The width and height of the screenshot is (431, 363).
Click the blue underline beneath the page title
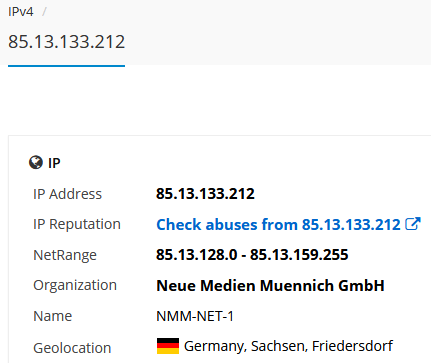[x=66, y=66]
